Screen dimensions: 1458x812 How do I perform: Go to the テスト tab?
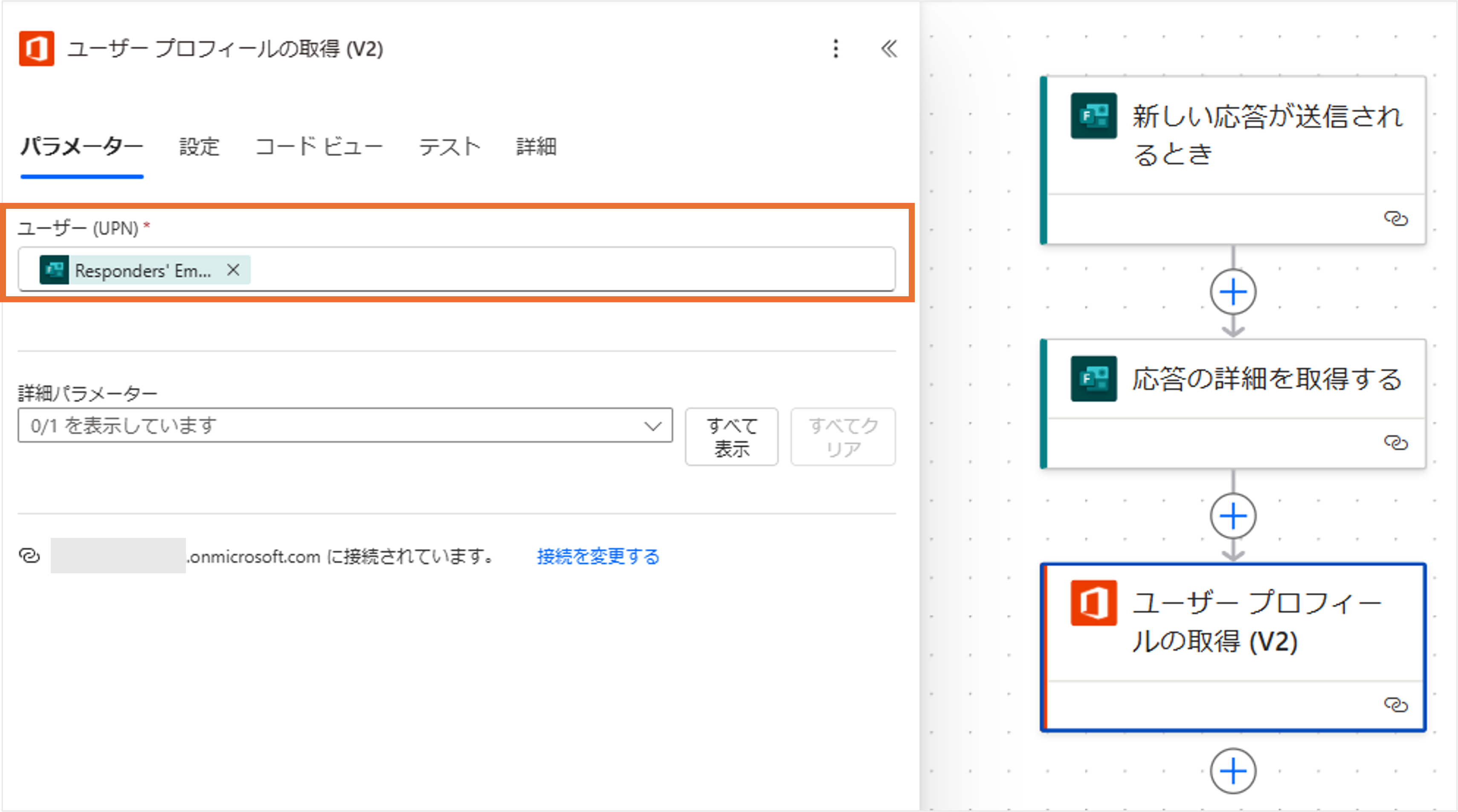click(x=449, y=147)
